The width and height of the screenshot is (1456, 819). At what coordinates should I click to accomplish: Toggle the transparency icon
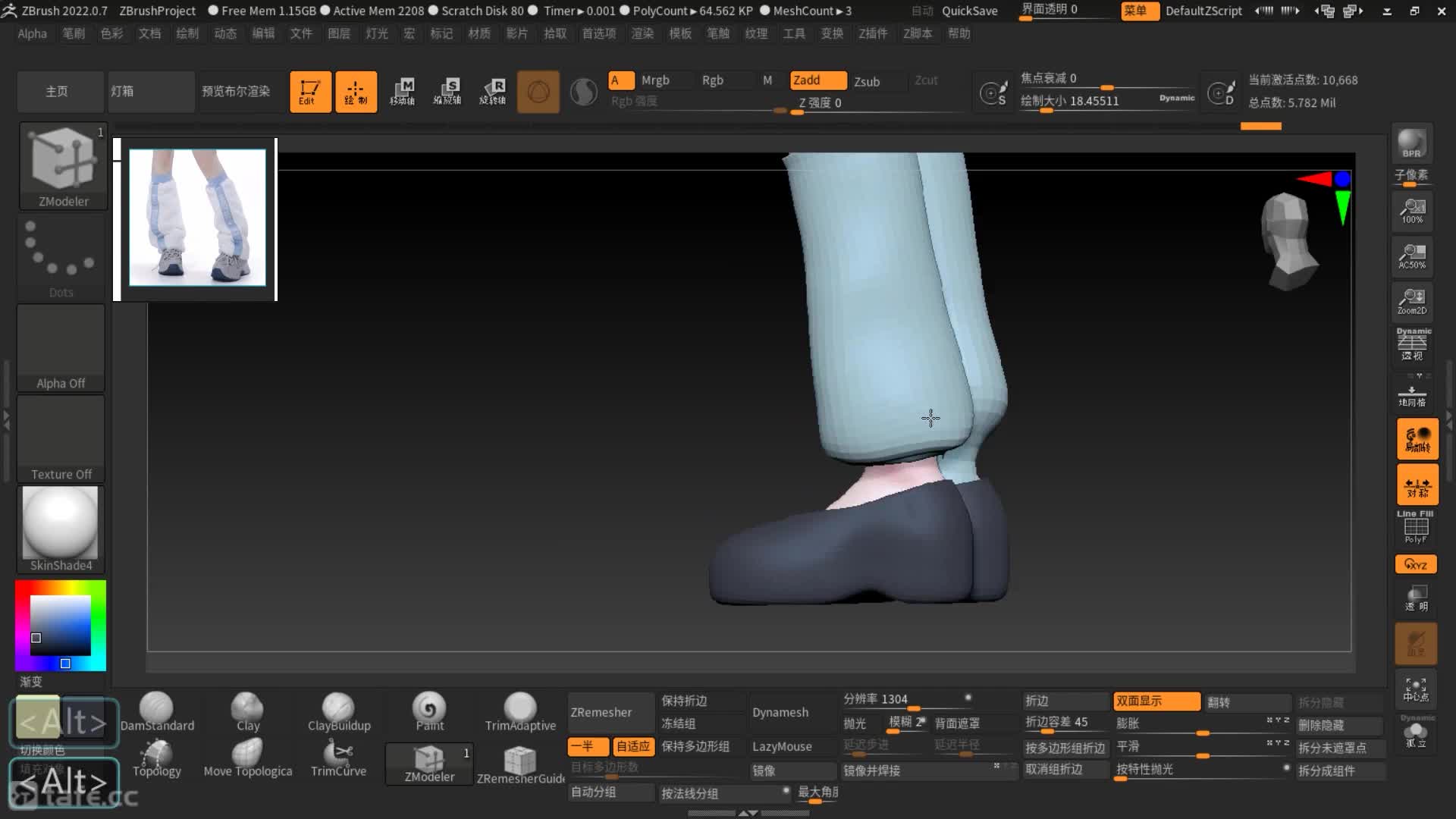(x=1416, y=598)
